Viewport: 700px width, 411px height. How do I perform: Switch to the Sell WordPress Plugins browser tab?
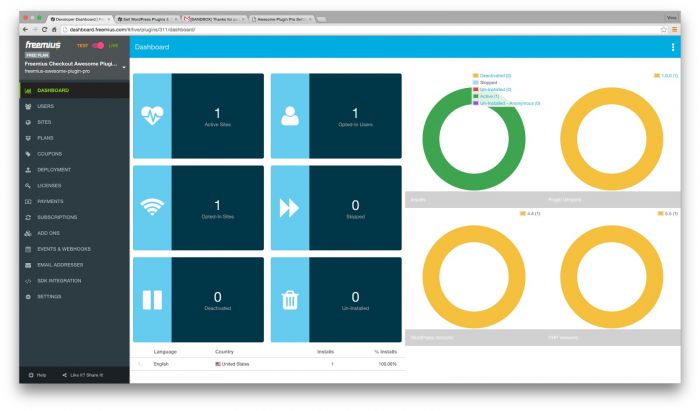(148, 19)
